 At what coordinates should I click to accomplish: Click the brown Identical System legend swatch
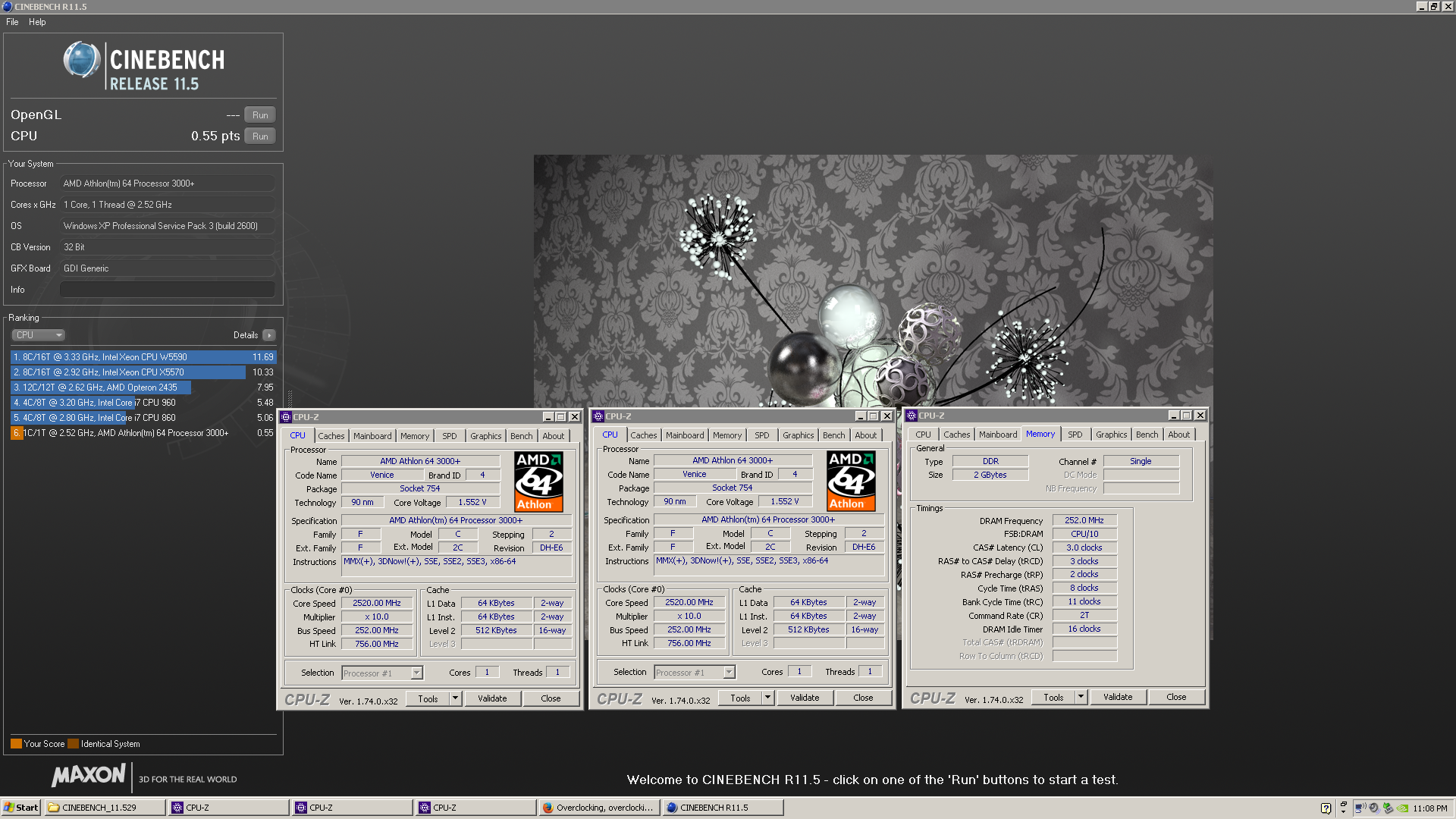click(x=73, y=744)
